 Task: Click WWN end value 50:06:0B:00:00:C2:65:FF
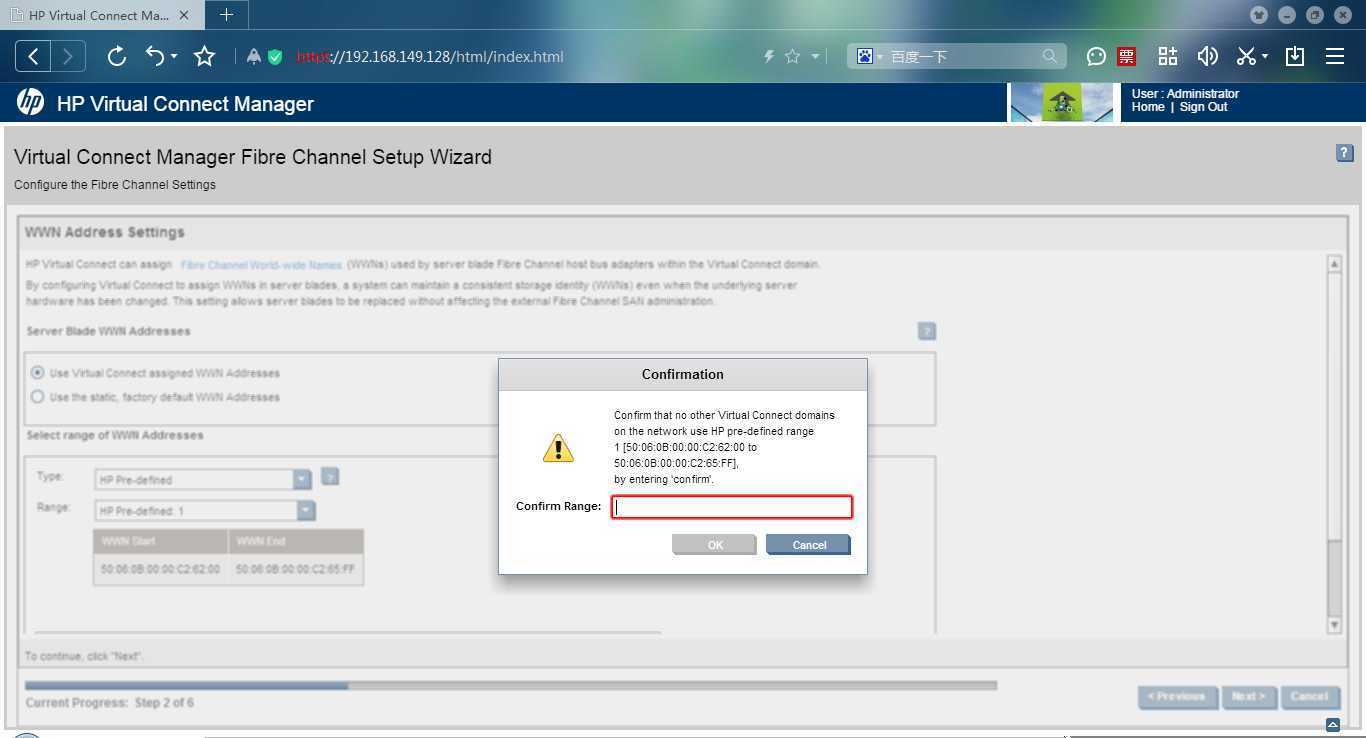[x=295, y=569]
